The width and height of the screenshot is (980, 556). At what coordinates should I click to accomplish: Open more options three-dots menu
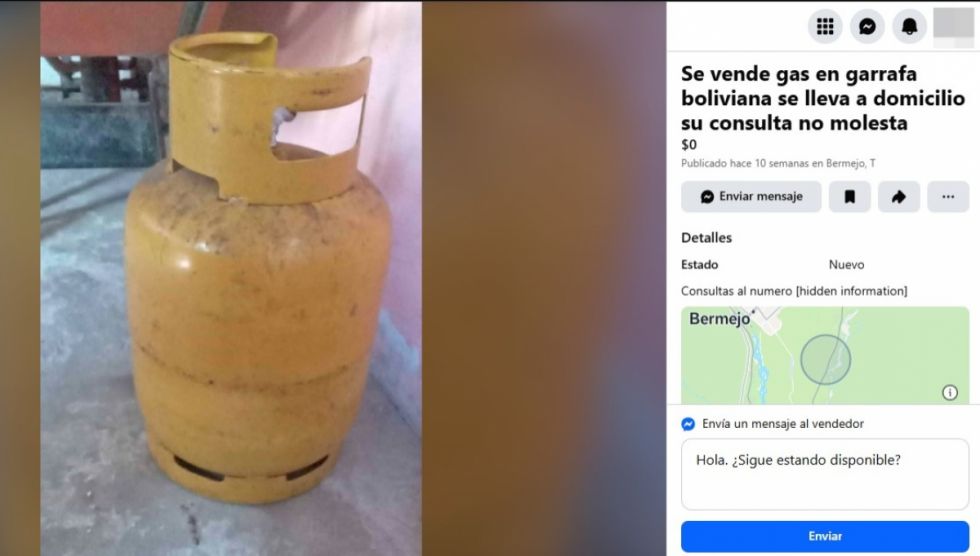948,197
